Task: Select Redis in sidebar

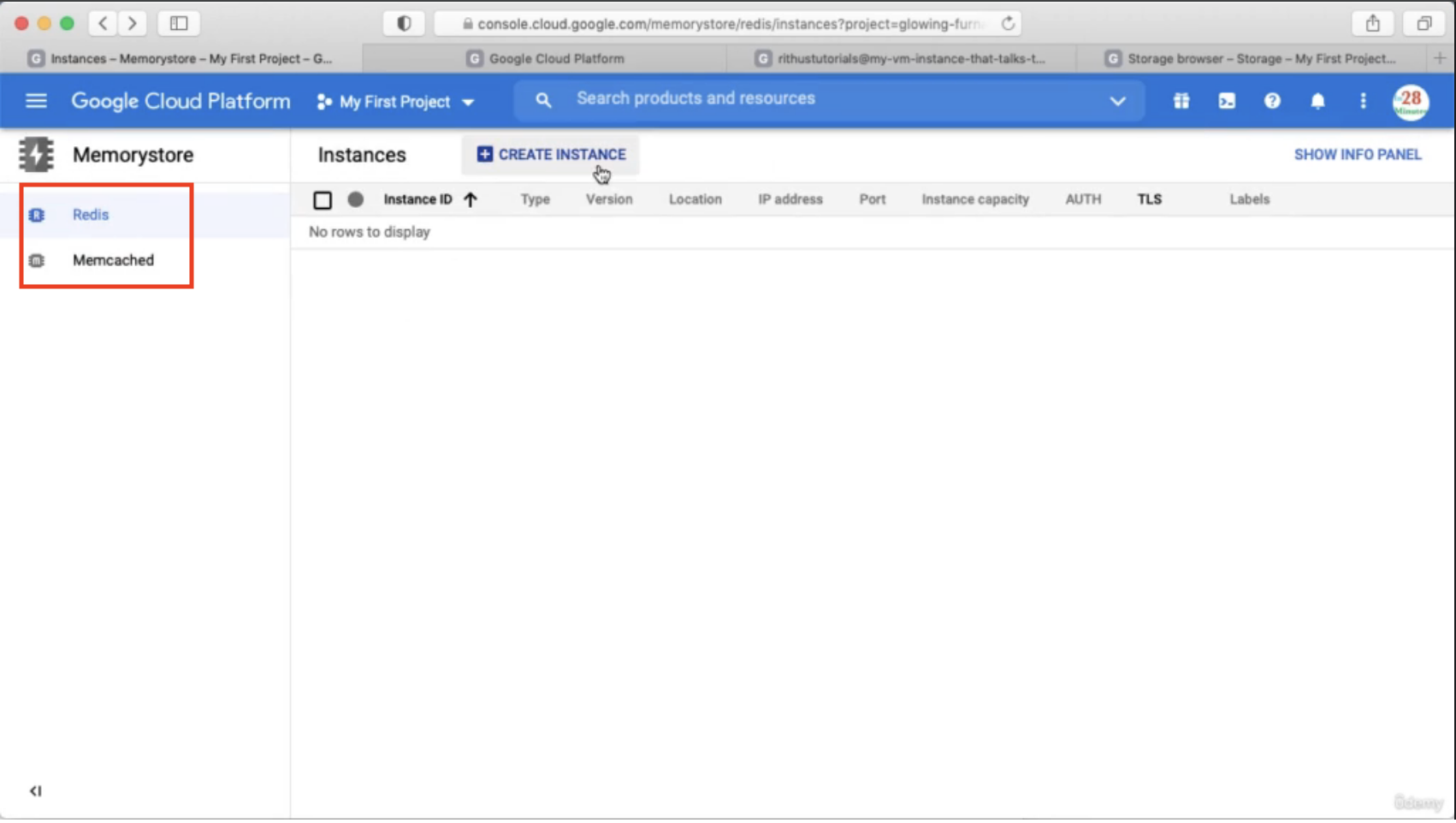Action: coord(91,215)
